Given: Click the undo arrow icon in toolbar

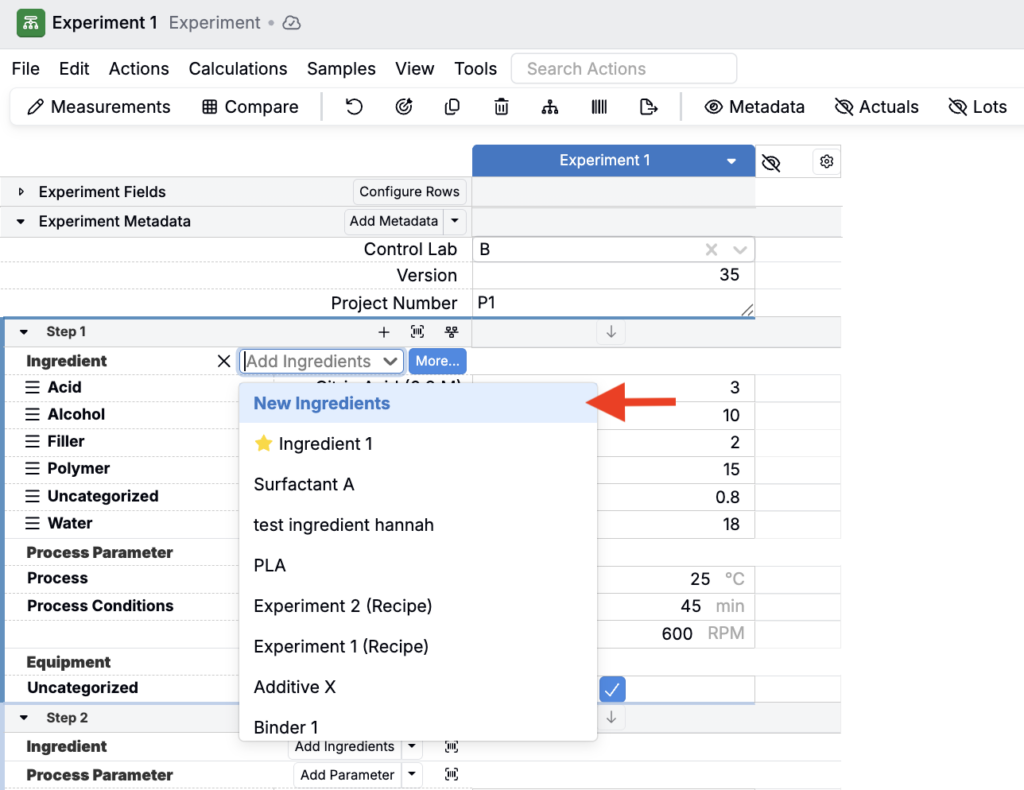Looking at the screenshot, I should pos(354,107).
